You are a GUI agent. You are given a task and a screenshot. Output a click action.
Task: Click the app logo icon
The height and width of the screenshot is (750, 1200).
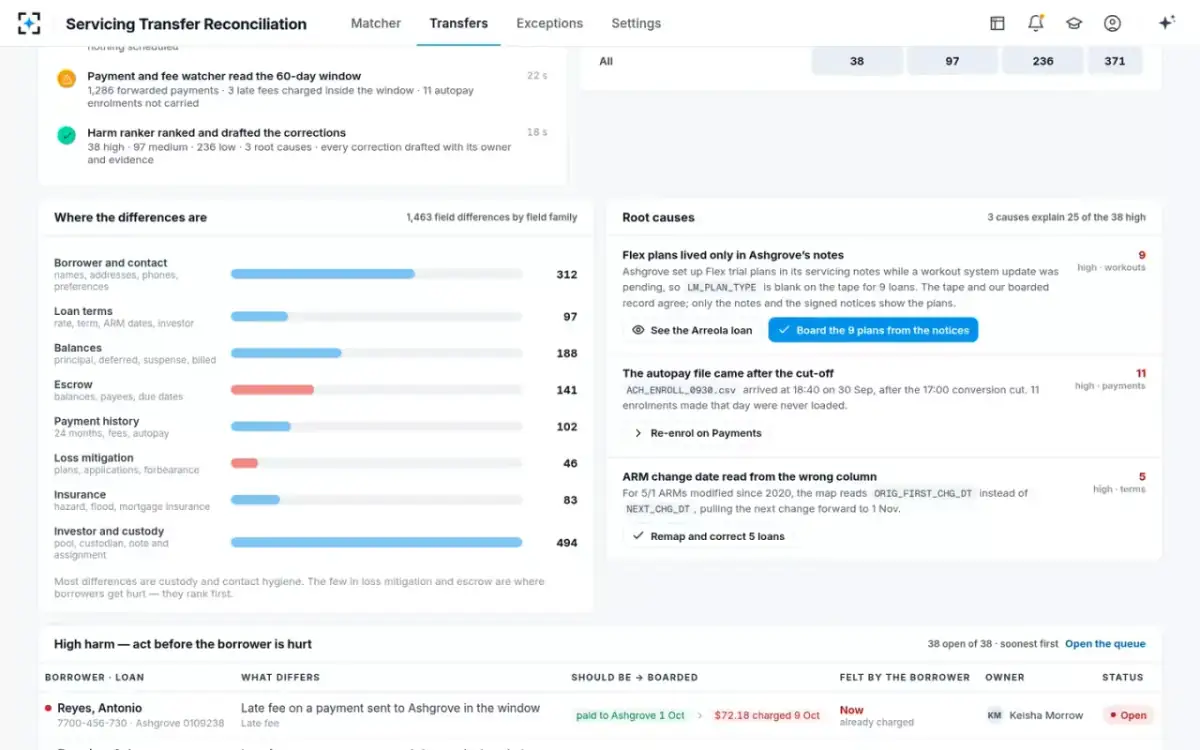[x=29, y=23]
